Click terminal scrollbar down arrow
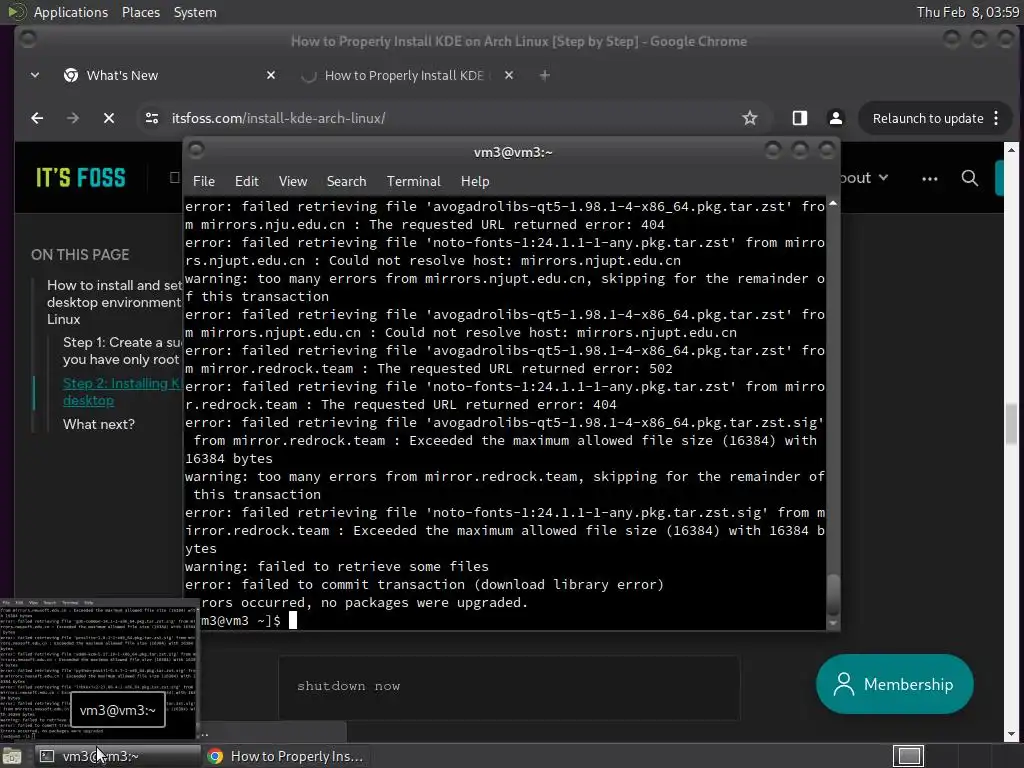1024x768 pixels. pyautogui.click(x=833, y=624)
